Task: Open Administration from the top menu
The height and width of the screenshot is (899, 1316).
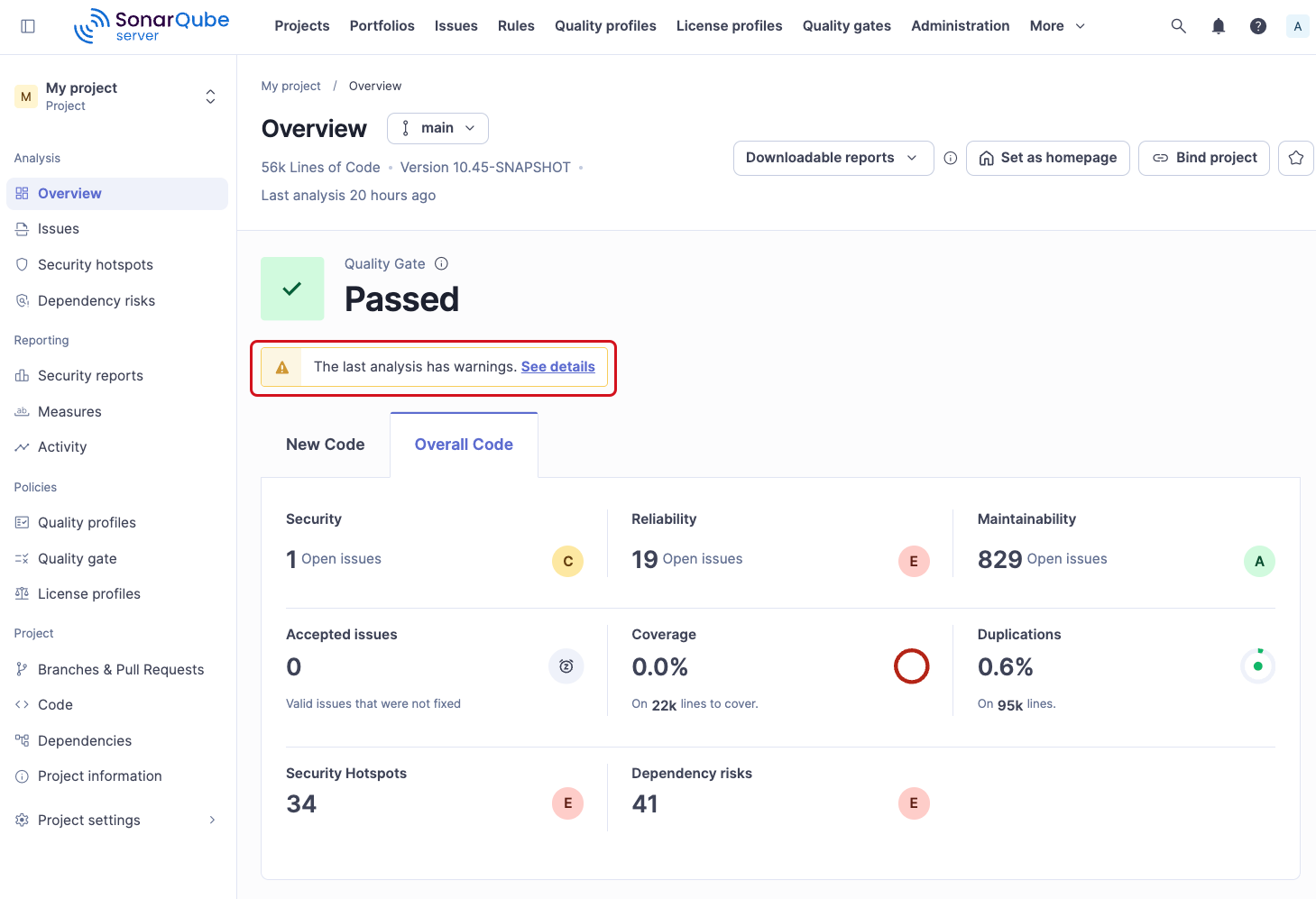Action: [x=960, y=26]
